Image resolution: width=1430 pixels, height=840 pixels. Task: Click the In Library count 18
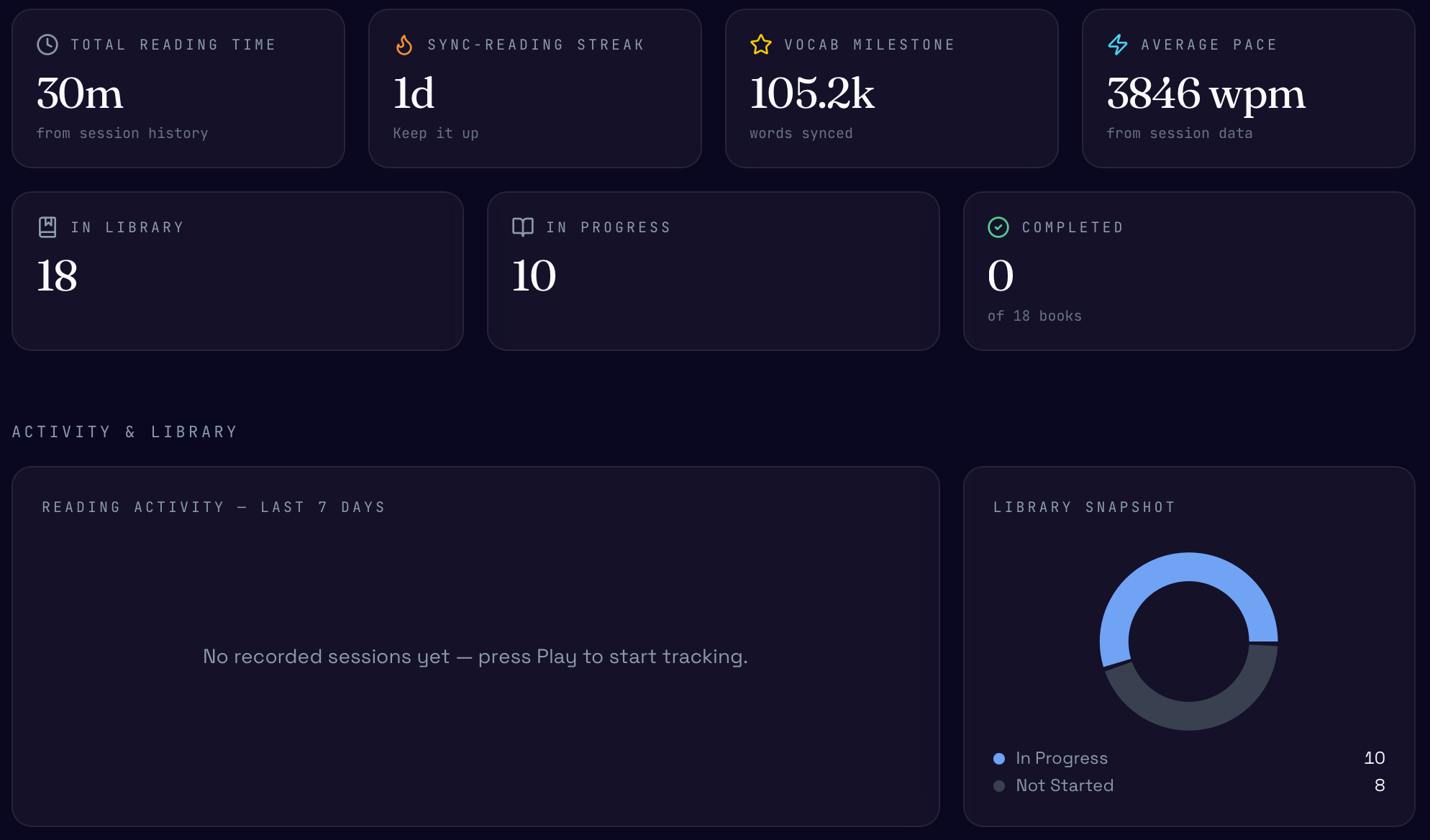[x=57, y=276]
